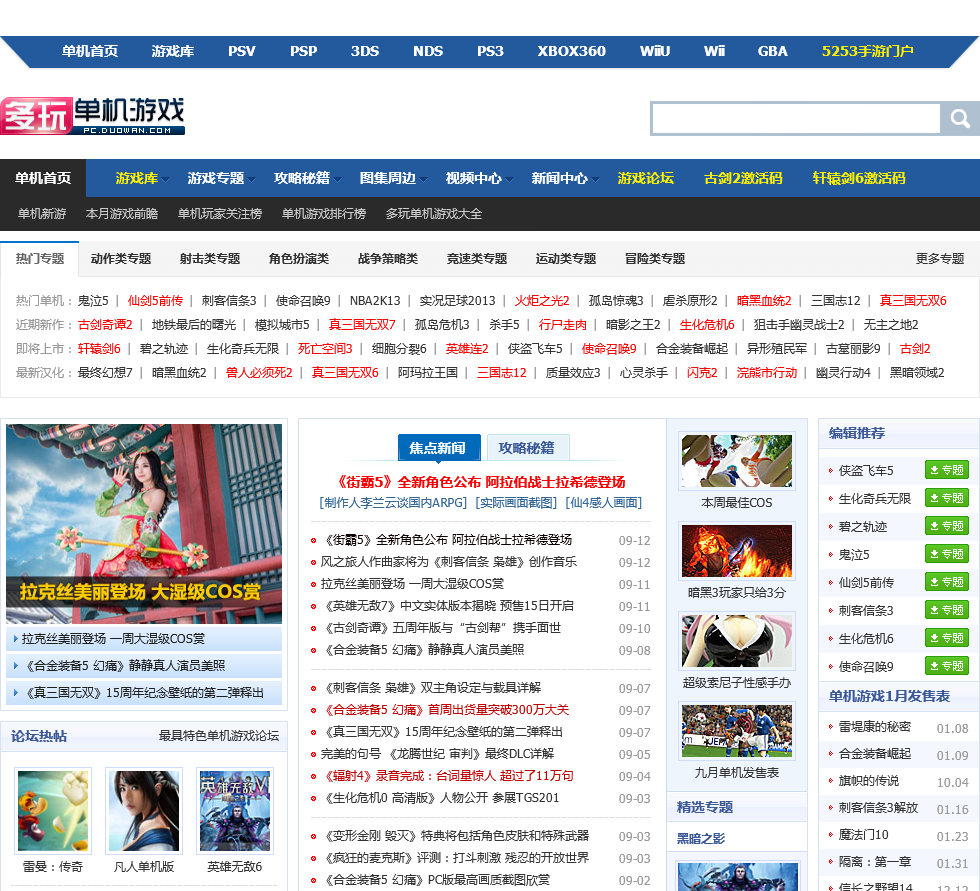Open 5253手游门户 link in top bar
Image resolution: width=980 pixels, height=891 pixels.
868,51
